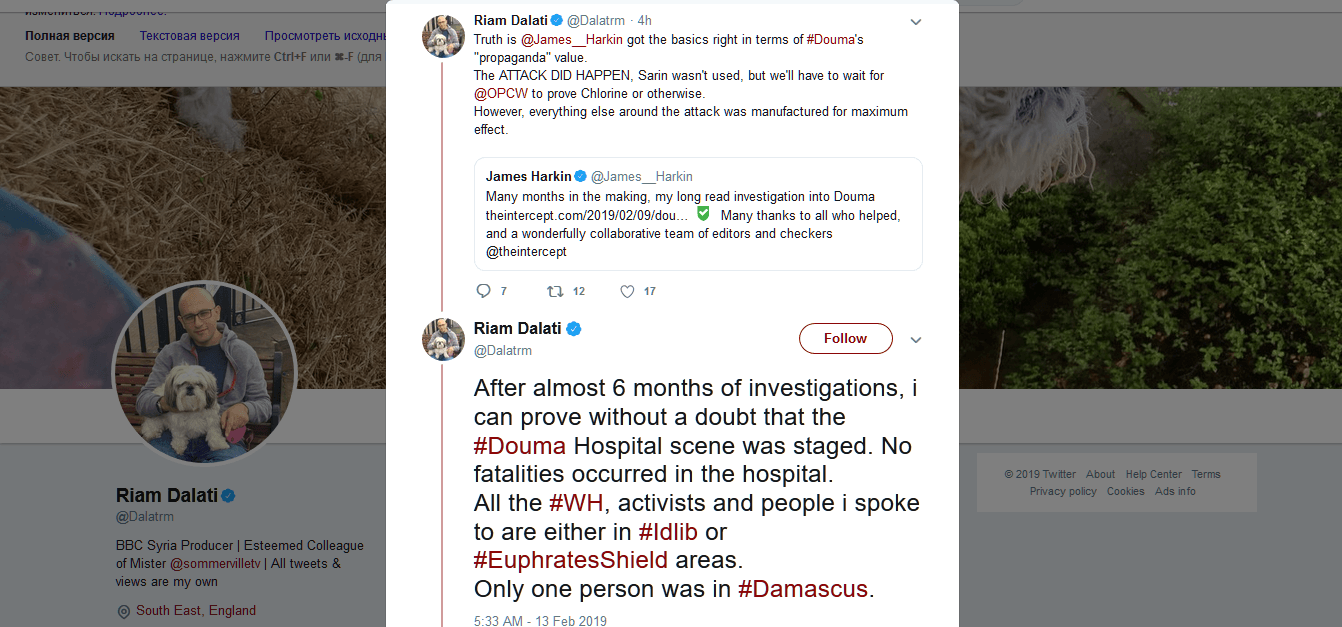Click small avatar on the top tweet

coord(443,37)
